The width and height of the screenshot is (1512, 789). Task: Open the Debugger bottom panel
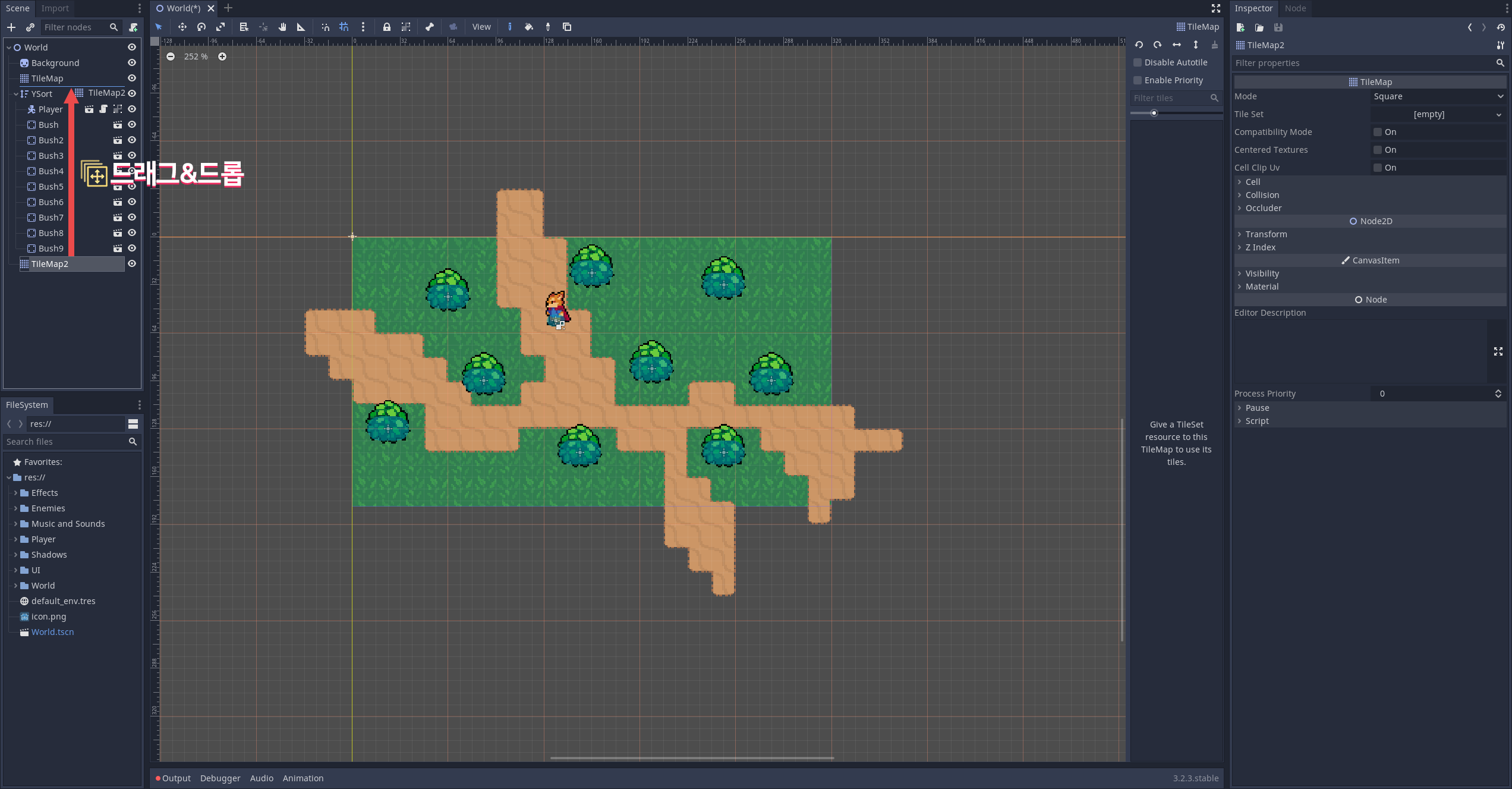tap(220, 778)
